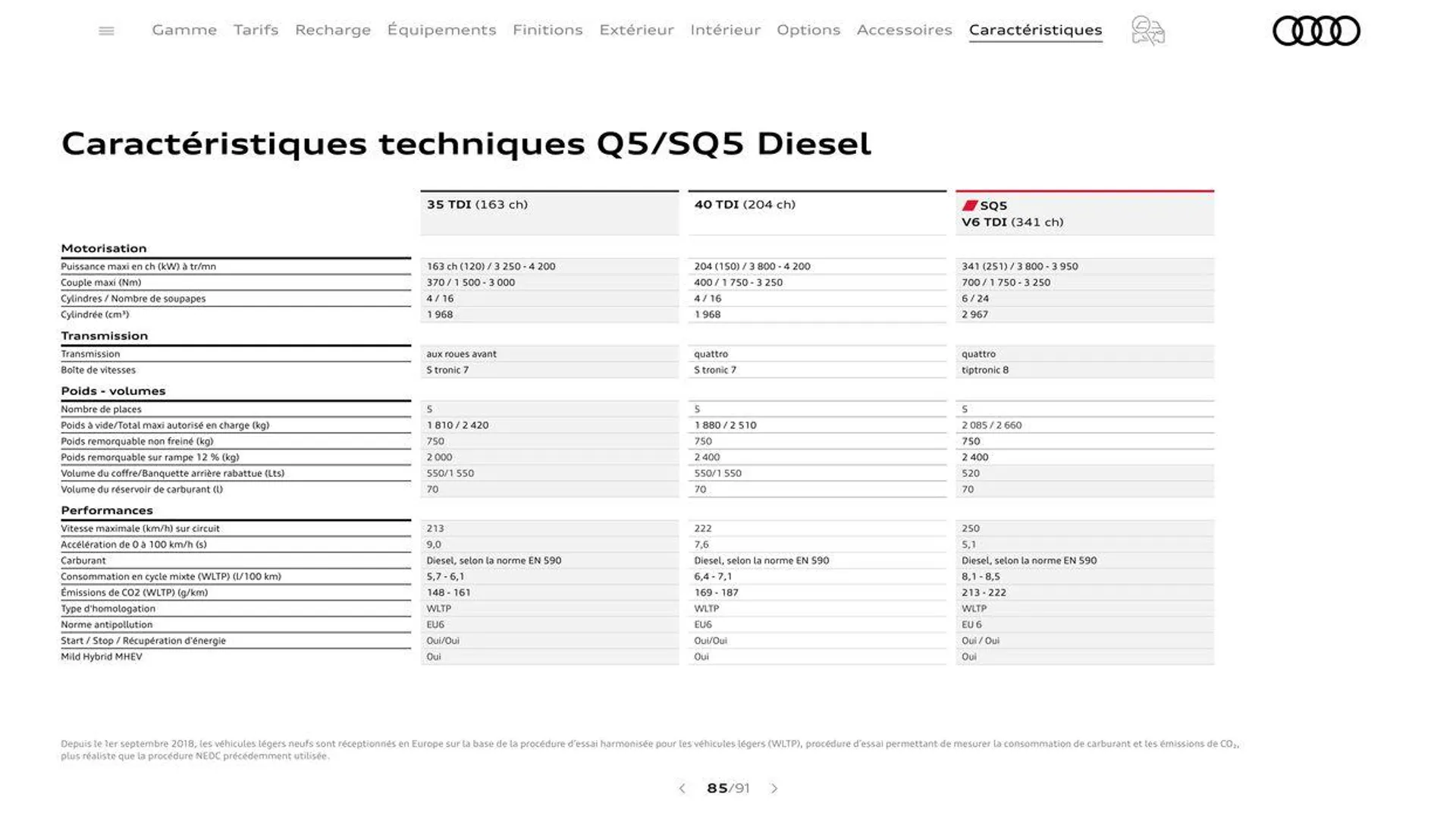Switch to the Recharge tab
The height and width of the screenshot is (819, 1456).
point(333,30)
